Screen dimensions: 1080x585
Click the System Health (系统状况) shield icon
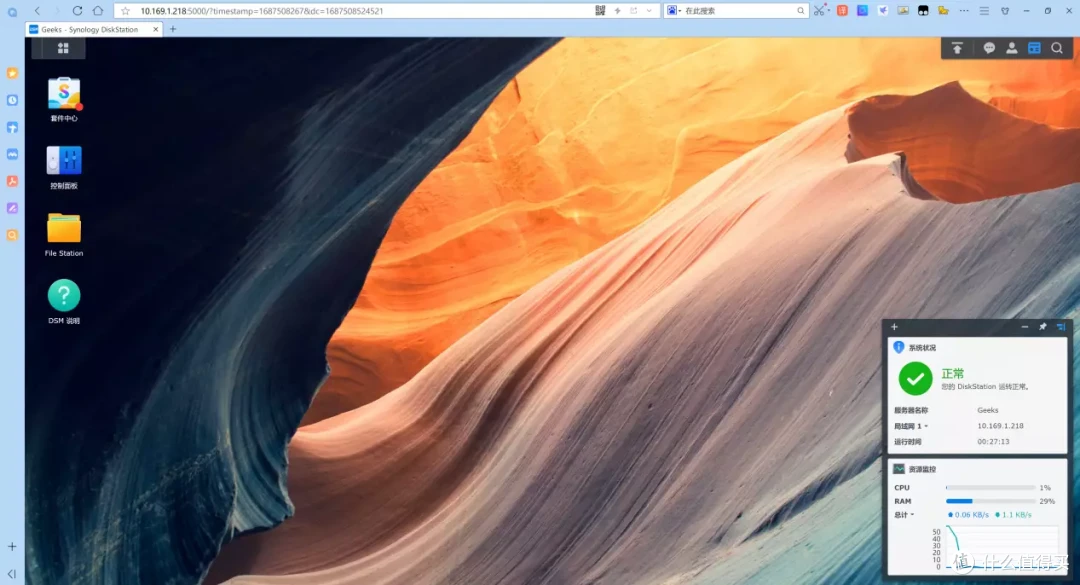[x=899, y=347]
